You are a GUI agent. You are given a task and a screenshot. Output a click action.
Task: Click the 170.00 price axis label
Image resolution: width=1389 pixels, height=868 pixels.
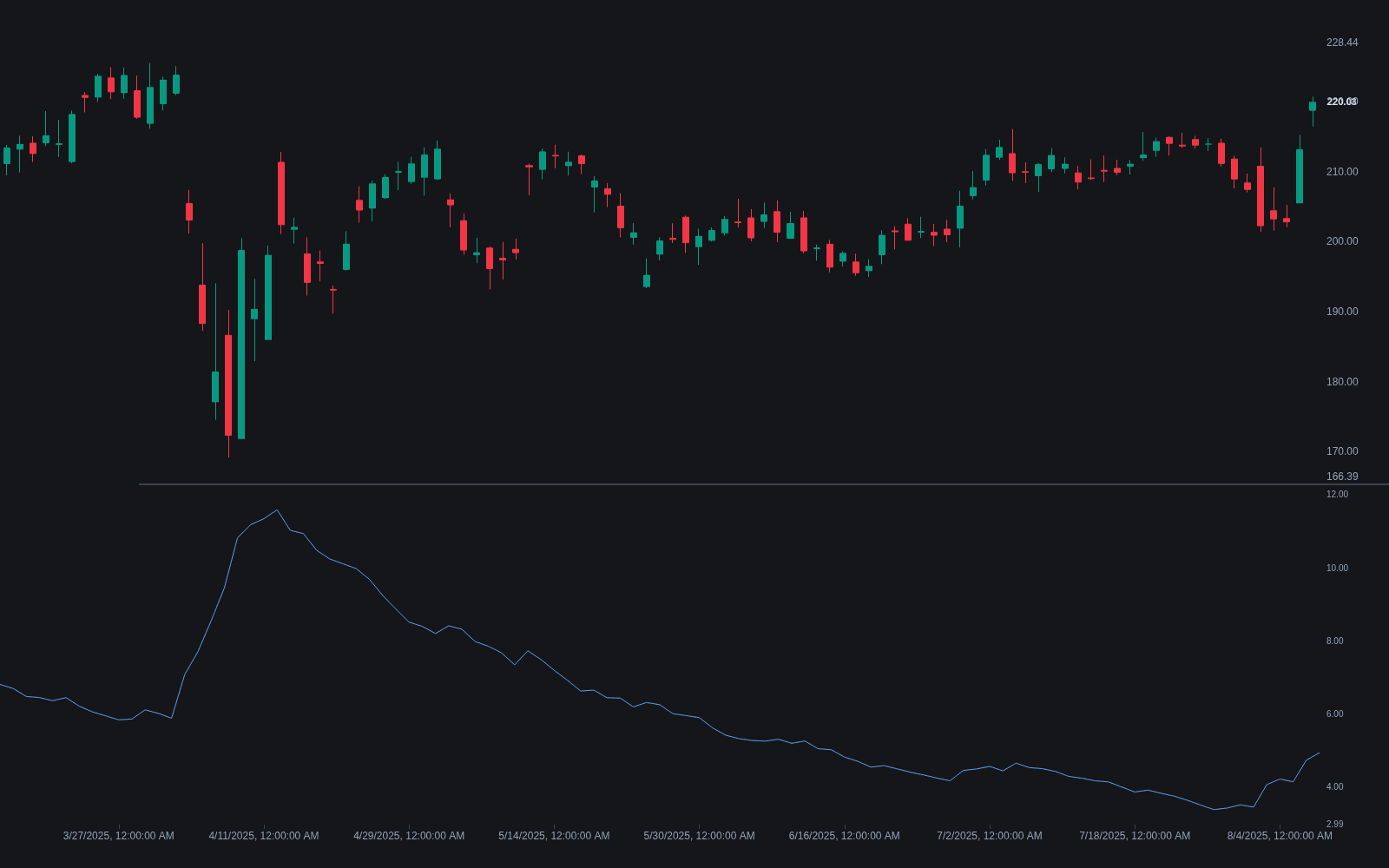point(1342,451)
